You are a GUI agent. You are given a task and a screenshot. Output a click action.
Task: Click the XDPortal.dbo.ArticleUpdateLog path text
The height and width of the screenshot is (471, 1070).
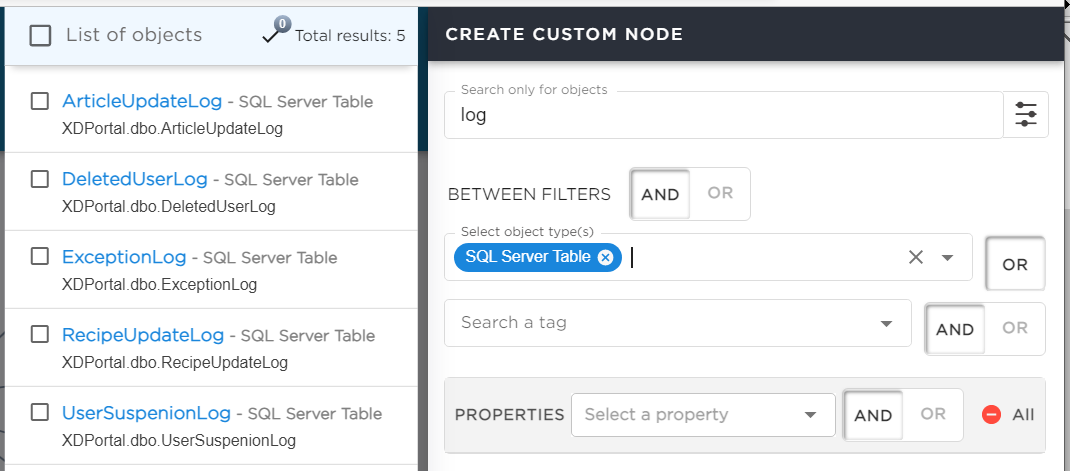172,128
